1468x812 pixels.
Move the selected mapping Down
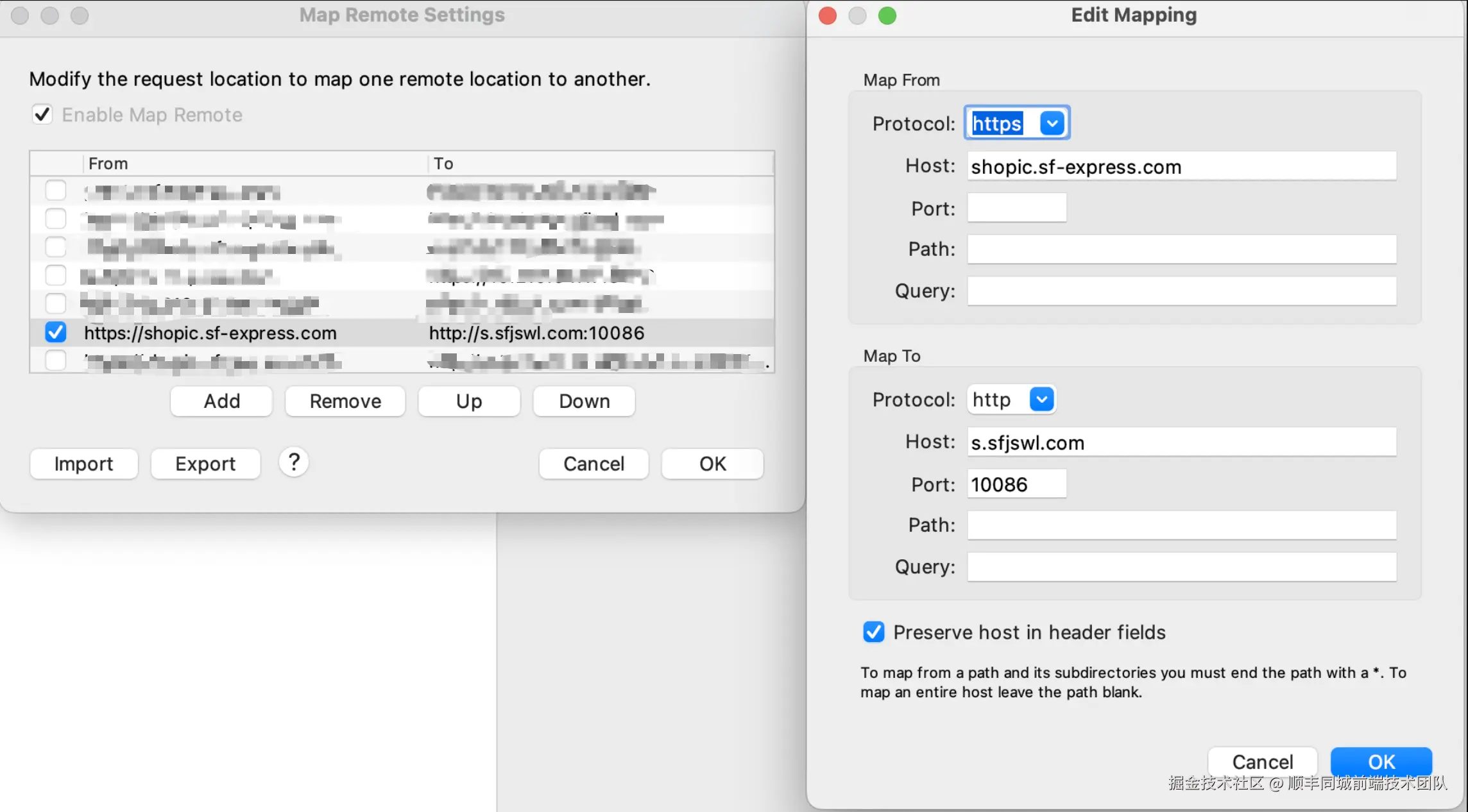point(584,402)
